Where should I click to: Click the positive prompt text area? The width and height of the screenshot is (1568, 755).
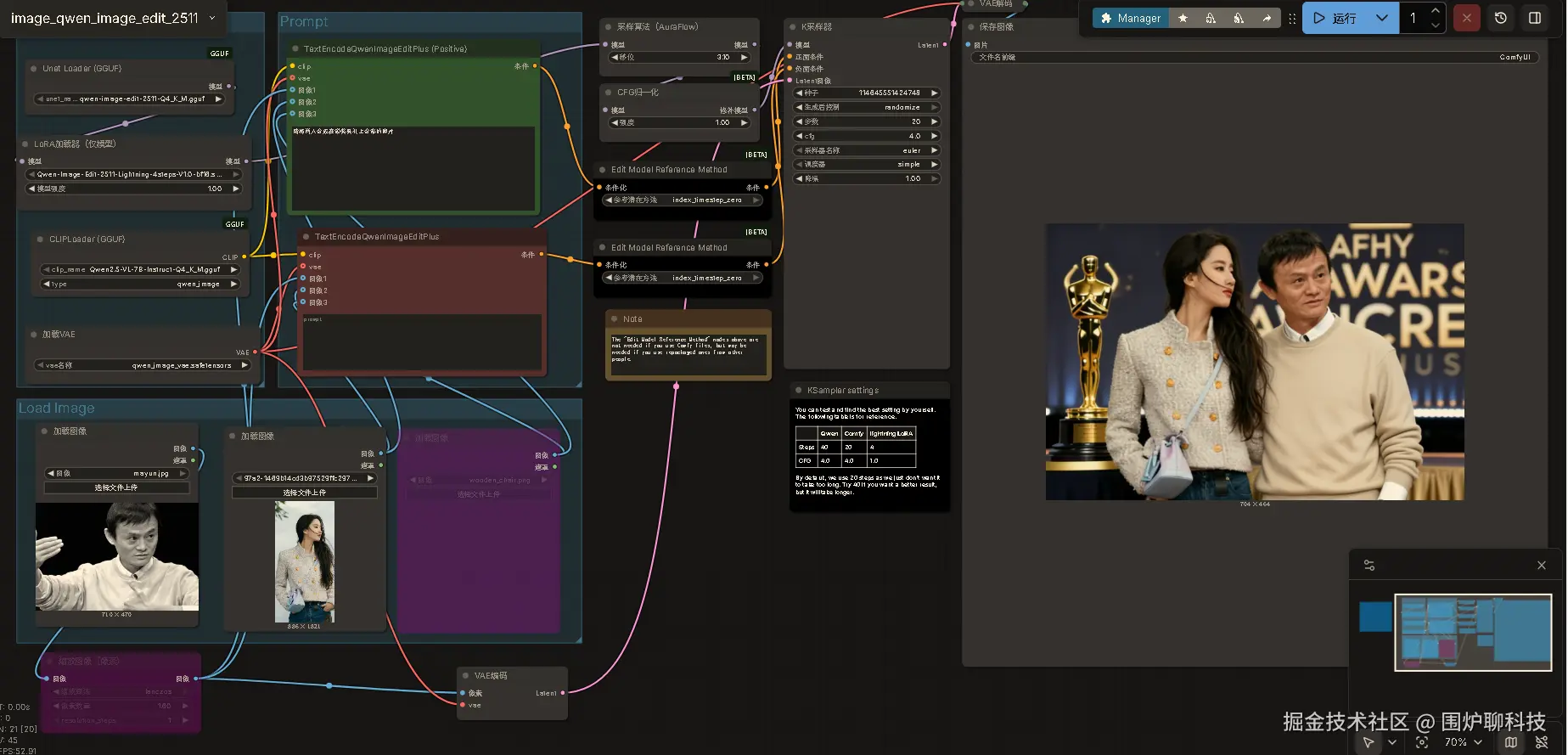413,167
